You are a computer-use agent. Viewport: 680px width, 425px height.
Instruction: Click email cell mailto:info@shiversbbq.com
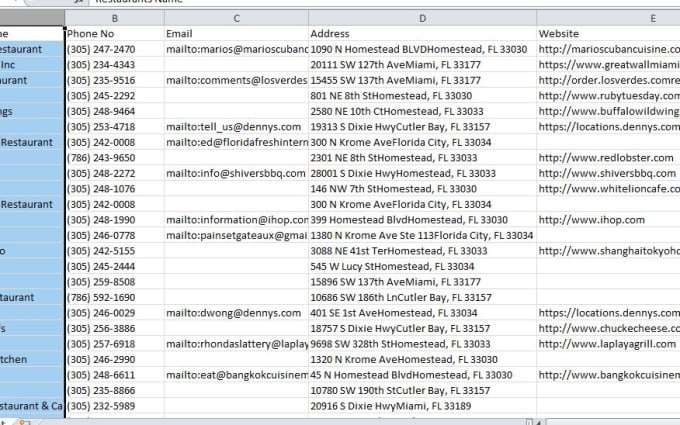(236, 173)
